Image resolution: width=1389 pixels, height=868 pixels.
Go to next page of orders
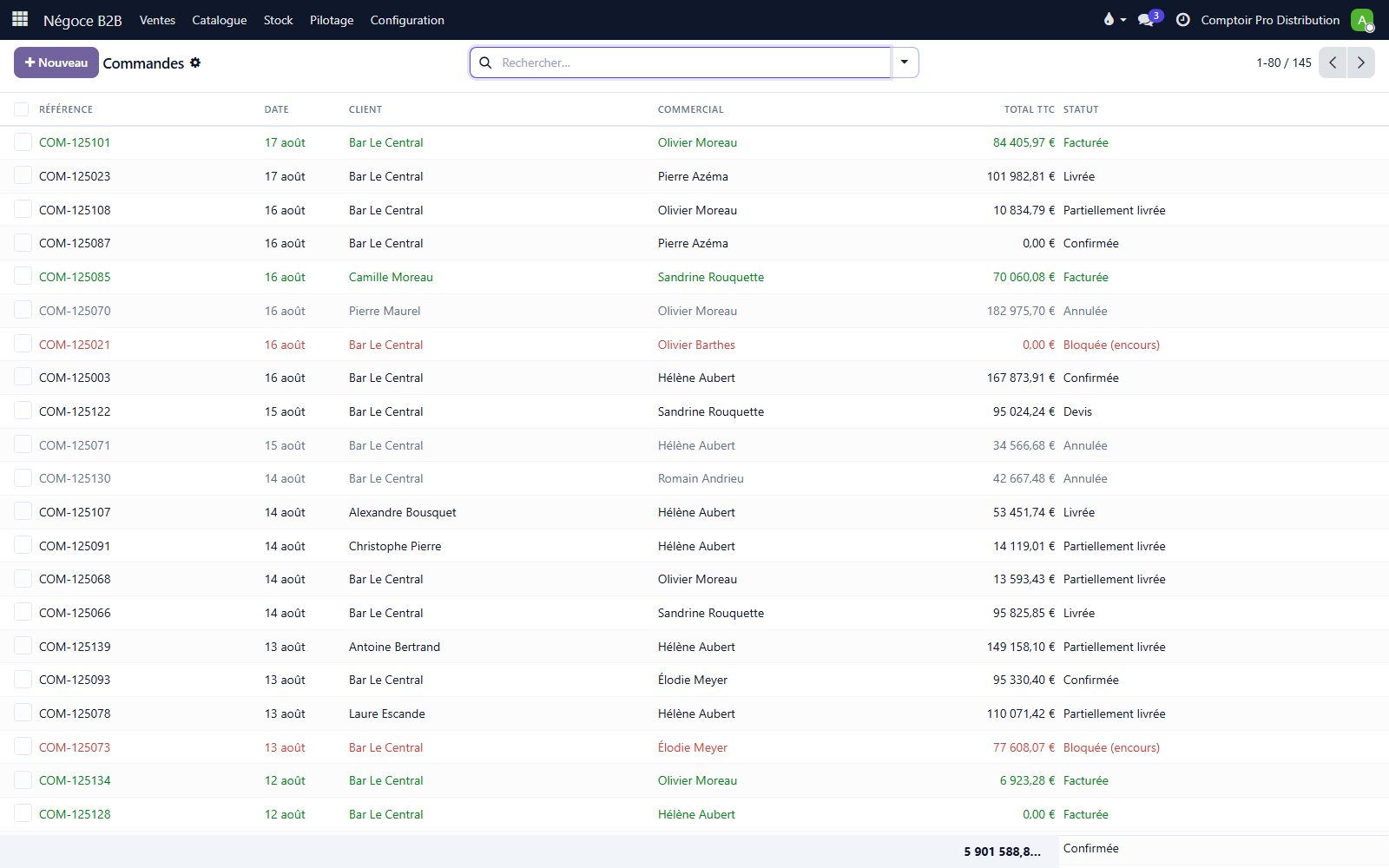1360,62
